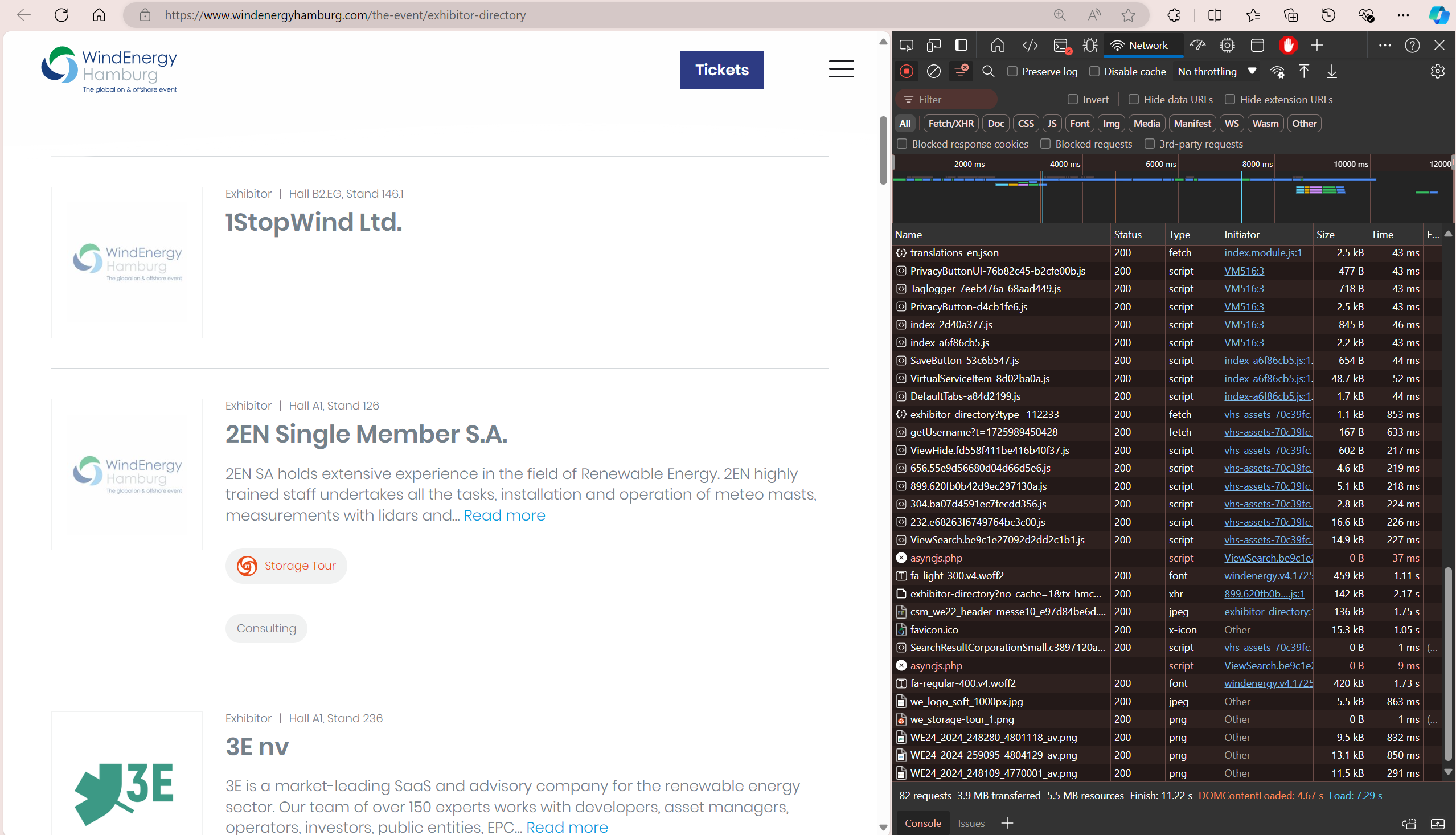Reload the page with refresh icon
1456x835 pixels.
tap(61, 15)
